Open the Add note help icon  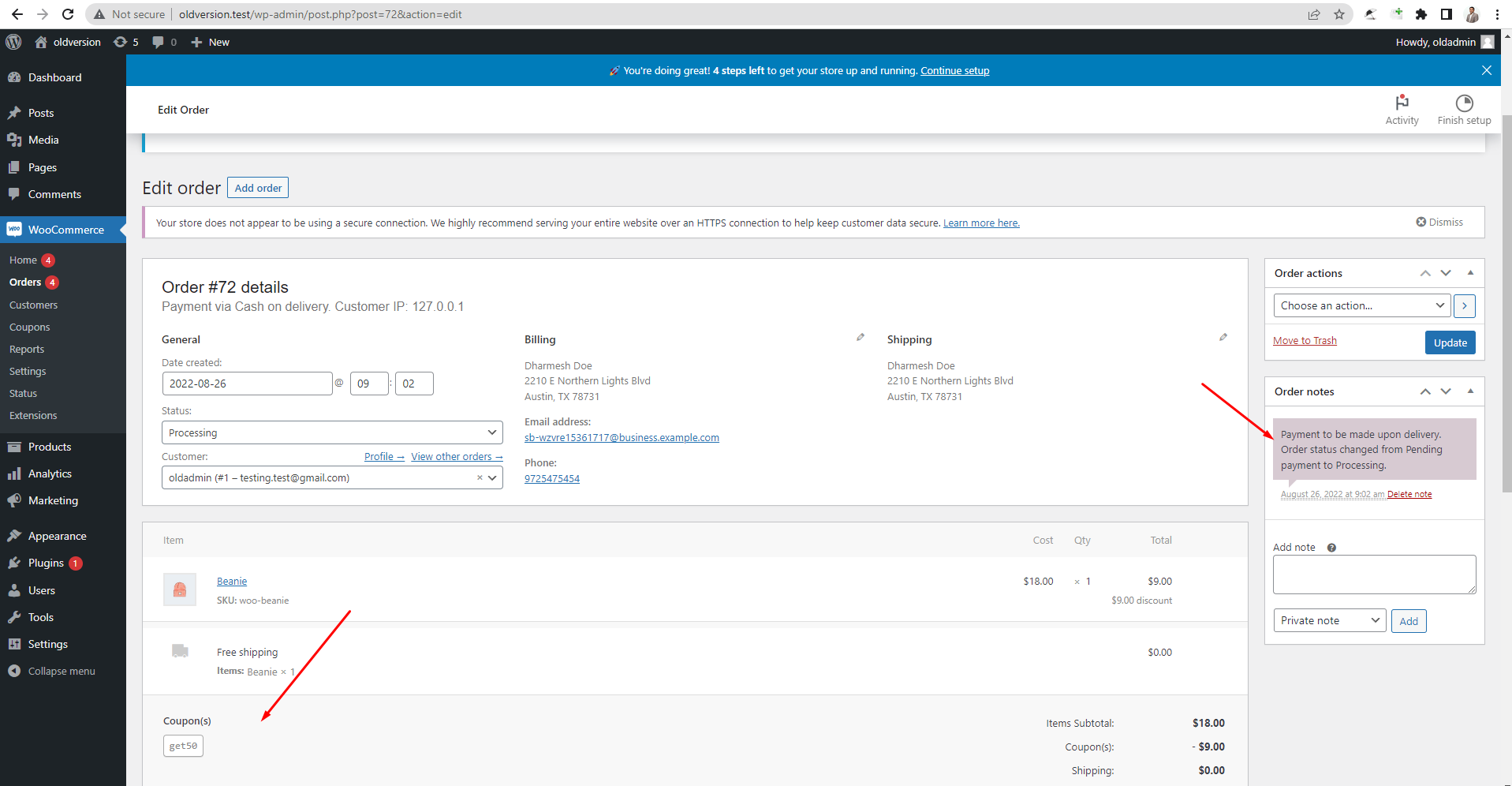1331,547
